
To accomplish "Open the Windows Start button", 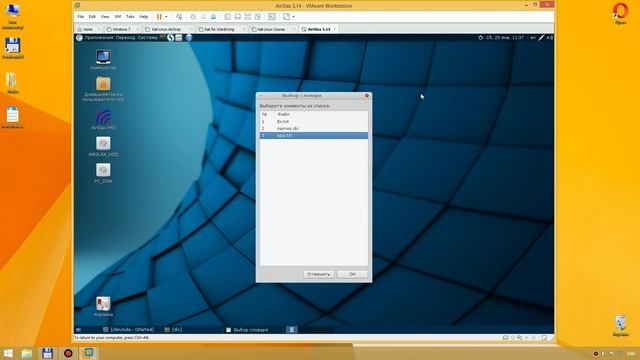I will 8,353.
